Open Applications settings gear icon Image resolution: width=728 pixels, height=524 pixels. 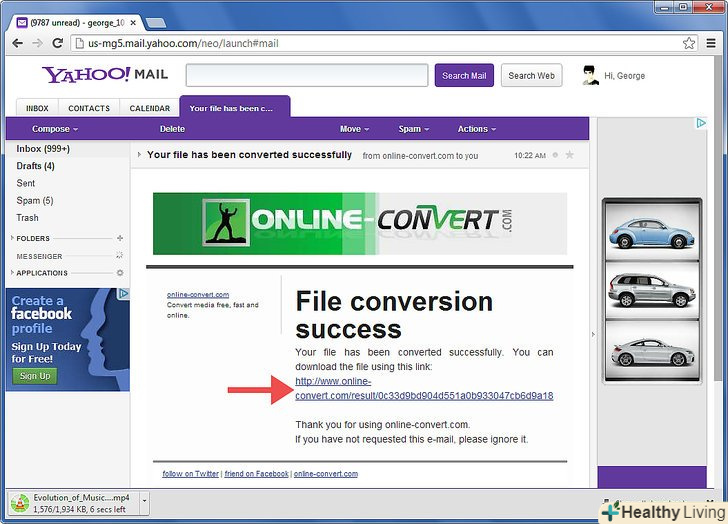click(120, 273)
